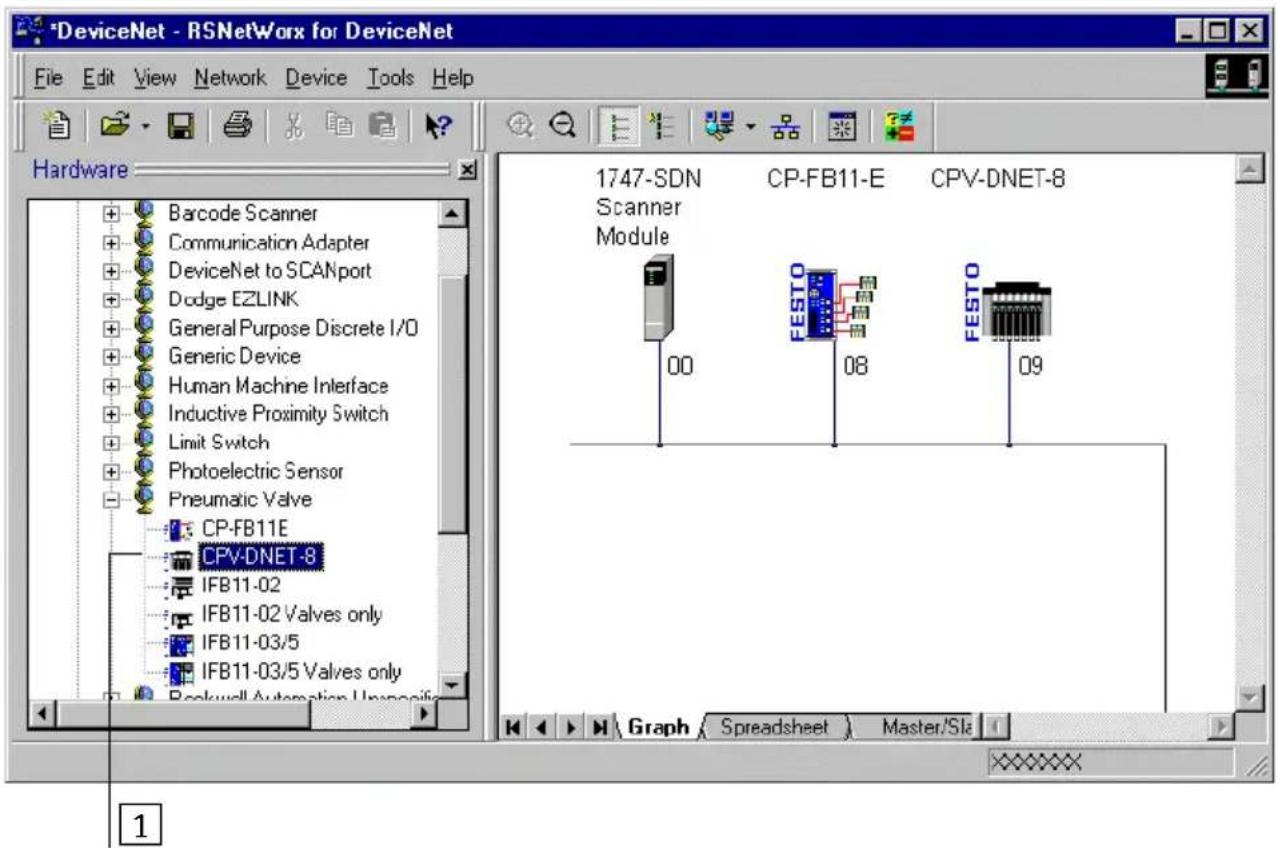Switch to the Spreadsheet tab

pyautogui.click(x=775, y=728)
